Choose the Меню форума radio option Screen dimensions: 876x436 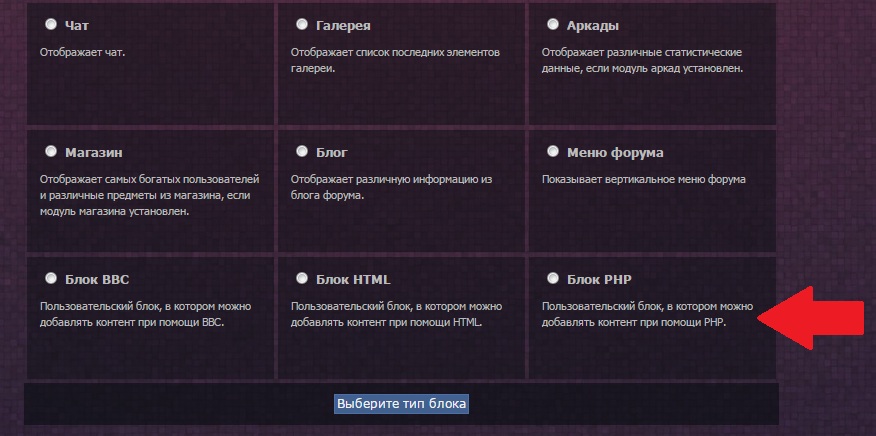coord(553,151)
